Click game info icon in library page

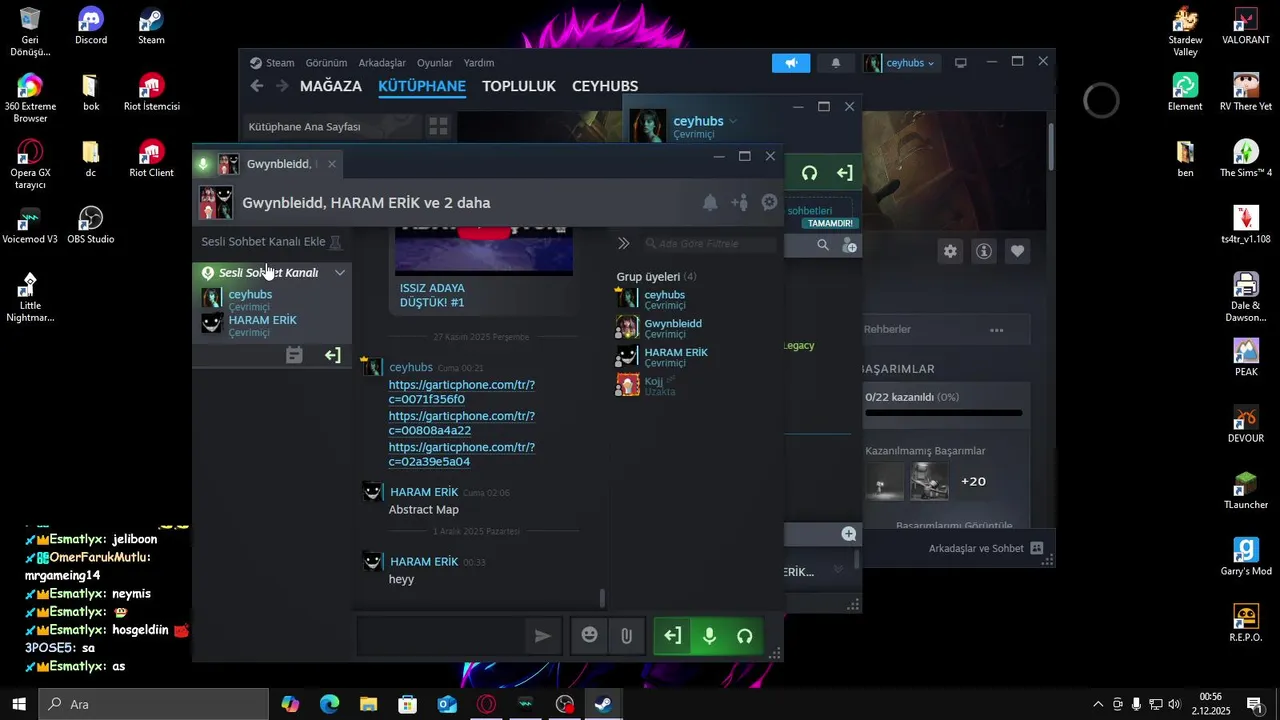(x=984, y=252)
